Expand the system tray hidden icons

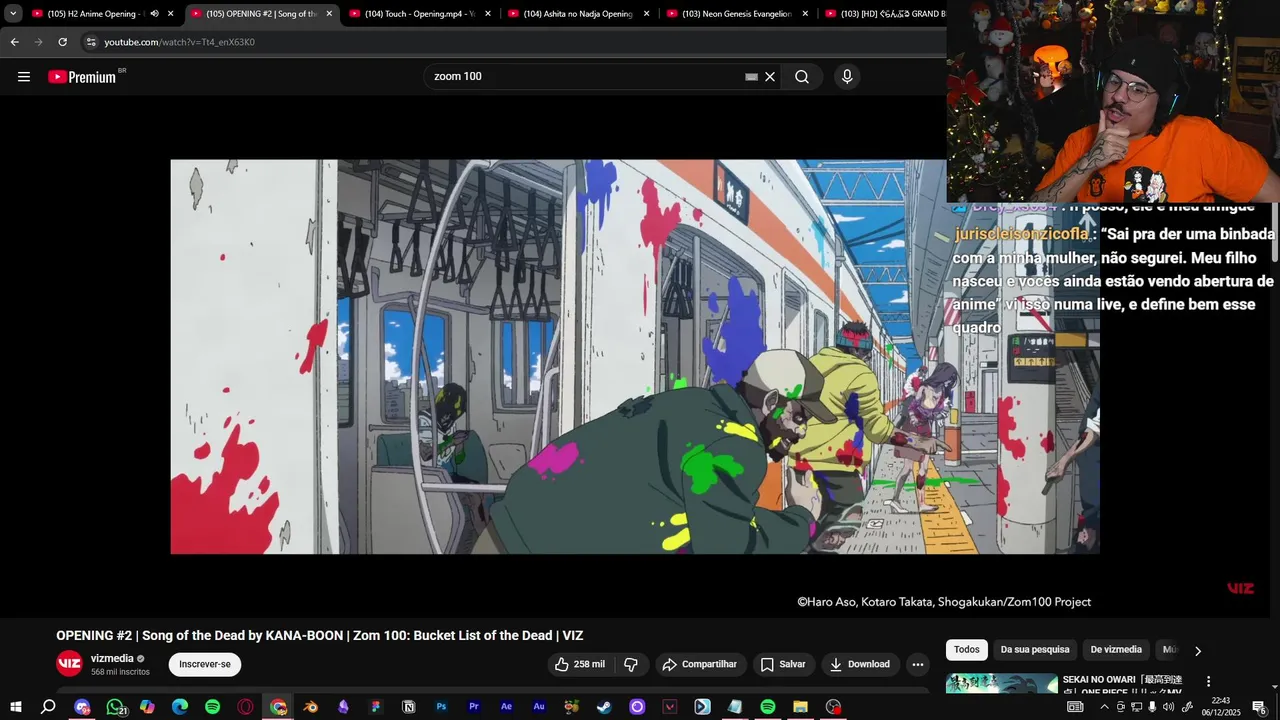point(1105,707)
